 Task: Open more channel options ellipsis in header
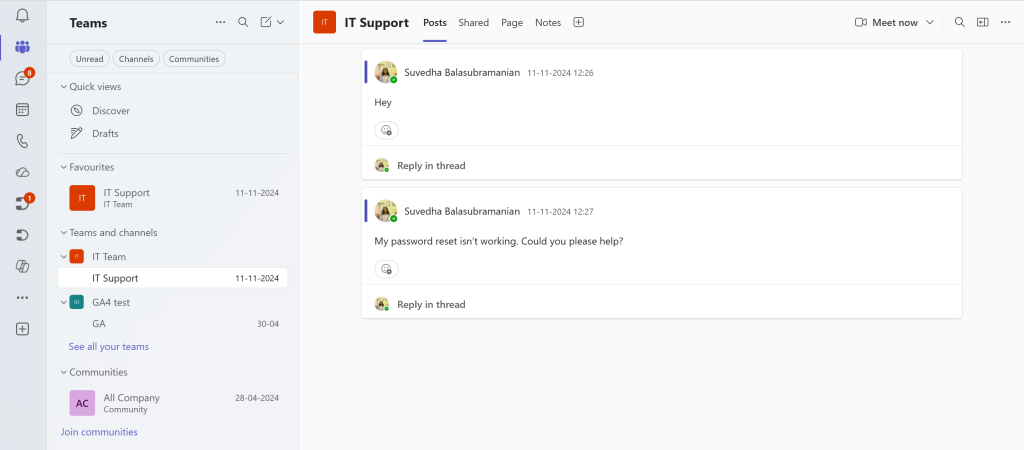coord(1005,22)
